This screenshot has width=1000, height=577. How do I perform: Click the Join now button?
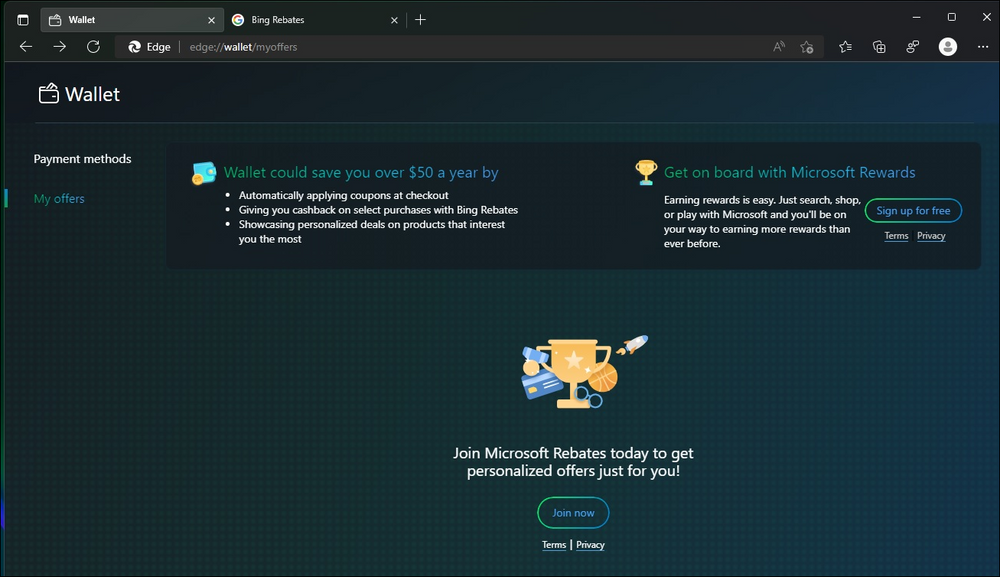(573, 512)
